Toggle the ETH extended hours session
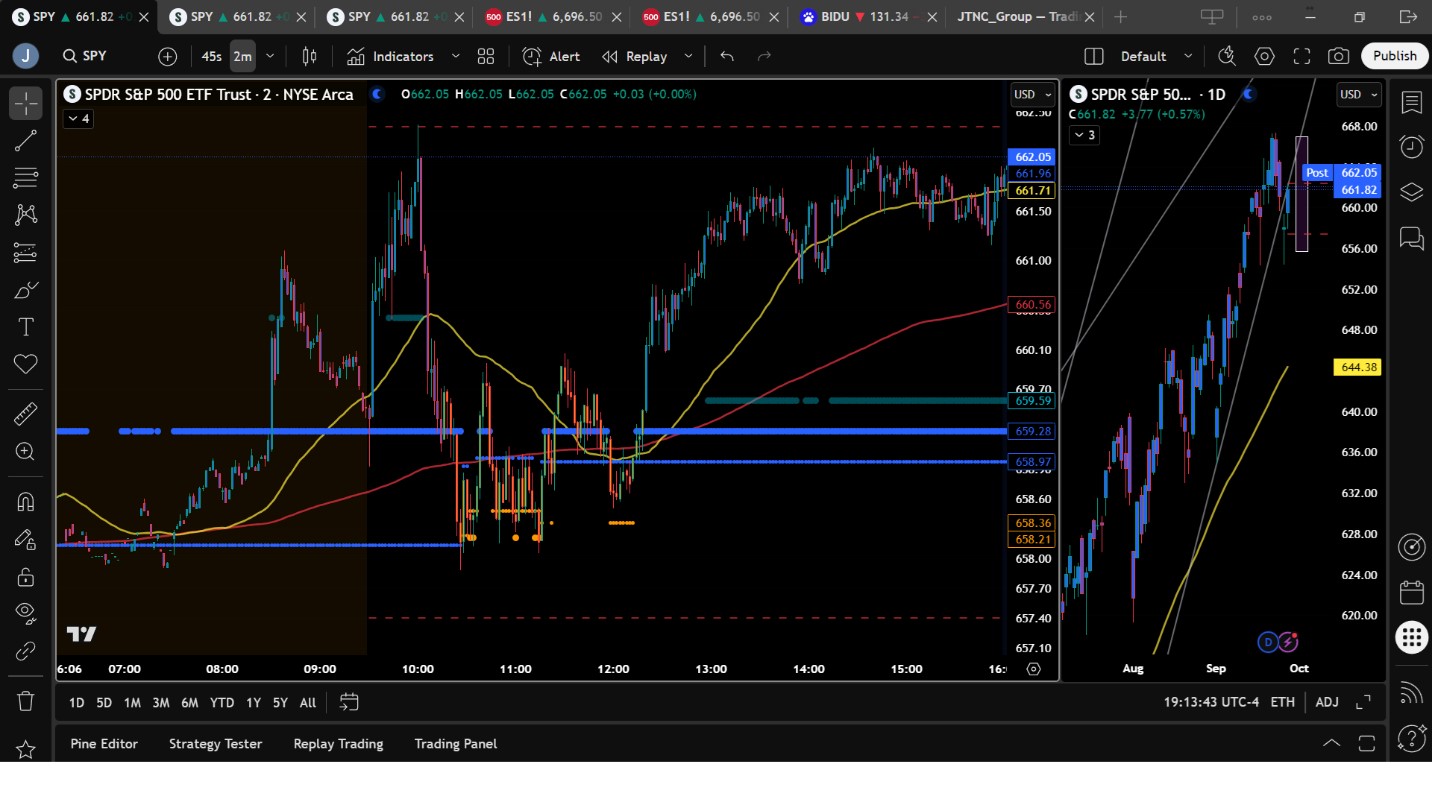This screenshot has width=1432, height=805. (1282, 702)
